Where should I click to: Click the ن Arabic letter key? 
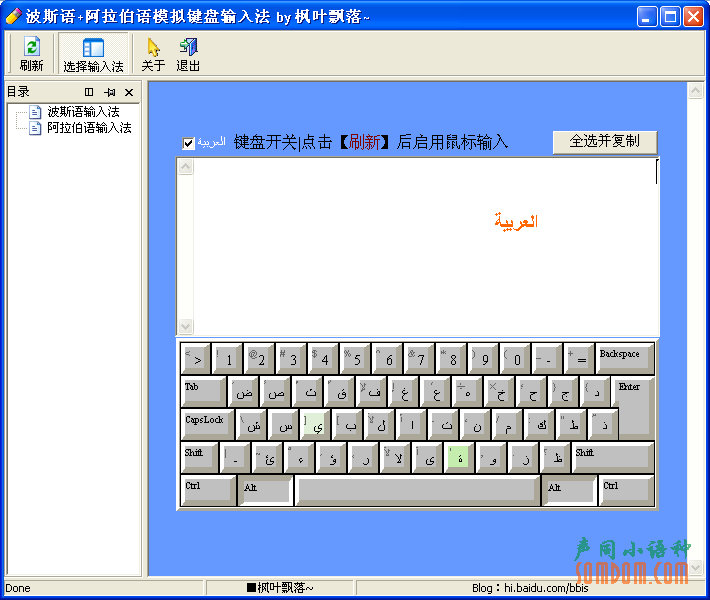475,424
